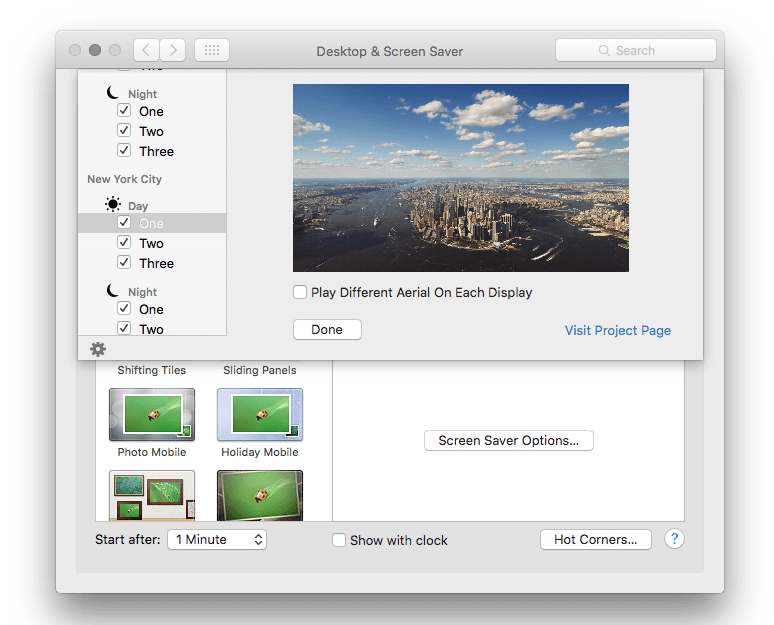The height and width of the screenshot is (625, 774).
Task: Uncheck New York City Day Two checkbox
Action: [124, 242]
